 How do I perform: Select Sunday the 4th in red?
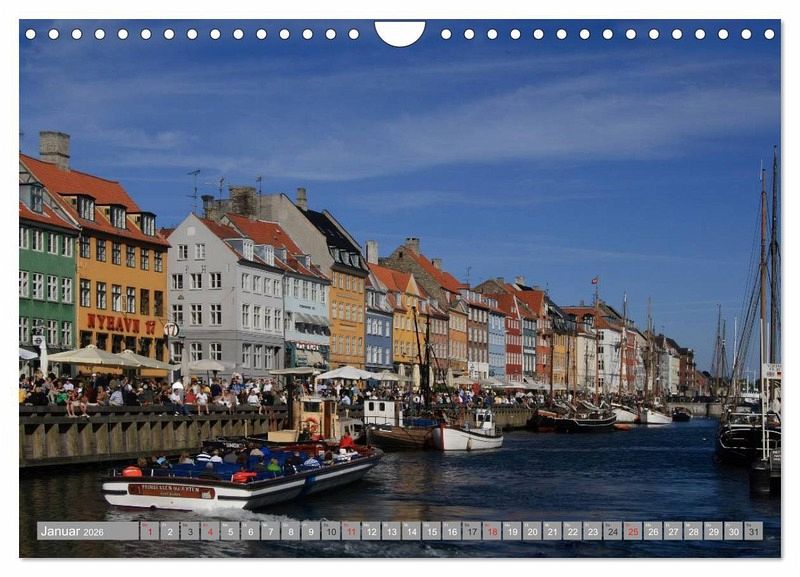210,531
